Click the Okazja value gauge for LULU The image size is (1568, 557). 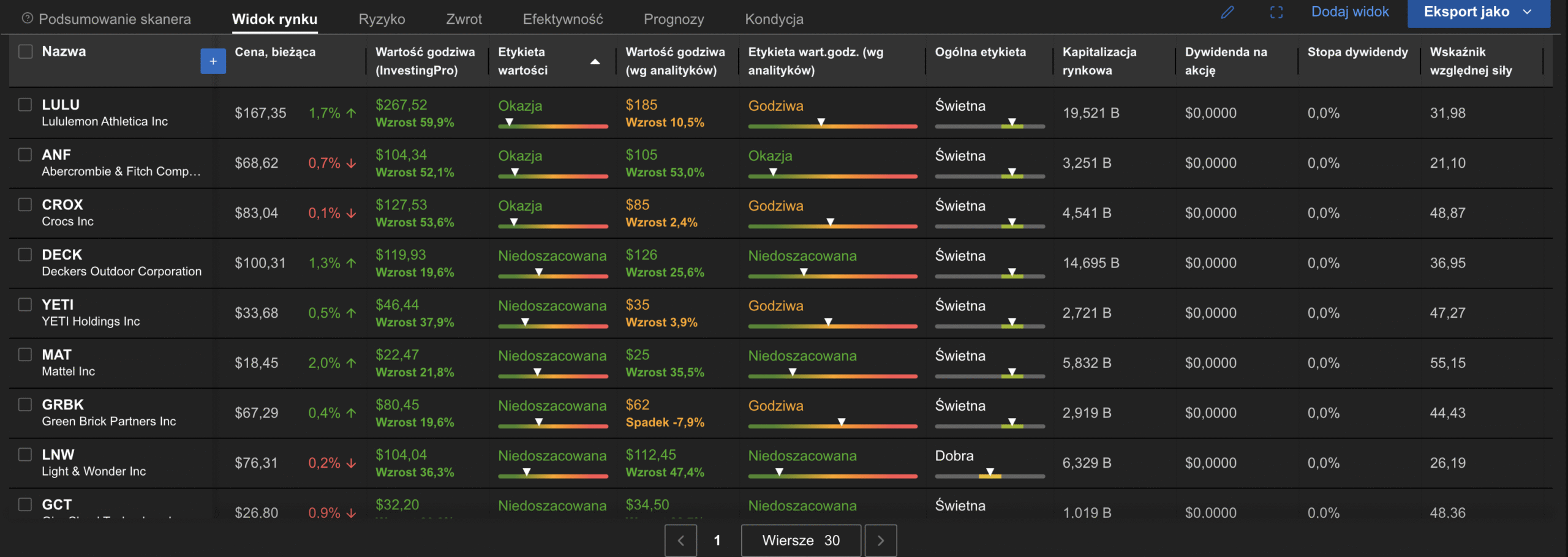pyautogui.click(x=552, y=124)
